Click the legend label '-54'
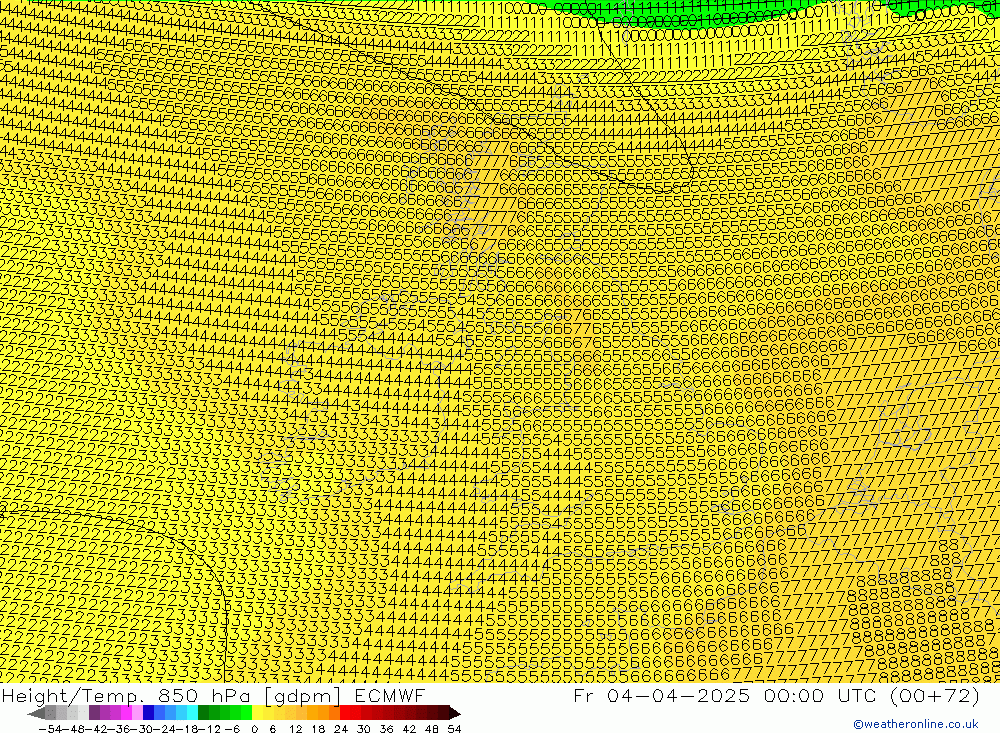The width and height of the screenshot is (1000, 733). pyautogui.click(x=50, y=729)
